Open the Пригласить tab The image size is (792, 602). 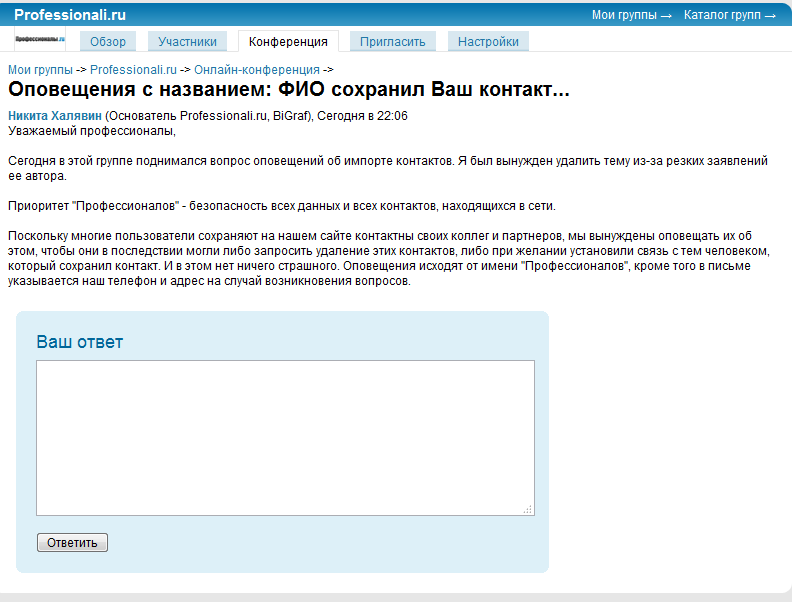pos(393,42)
